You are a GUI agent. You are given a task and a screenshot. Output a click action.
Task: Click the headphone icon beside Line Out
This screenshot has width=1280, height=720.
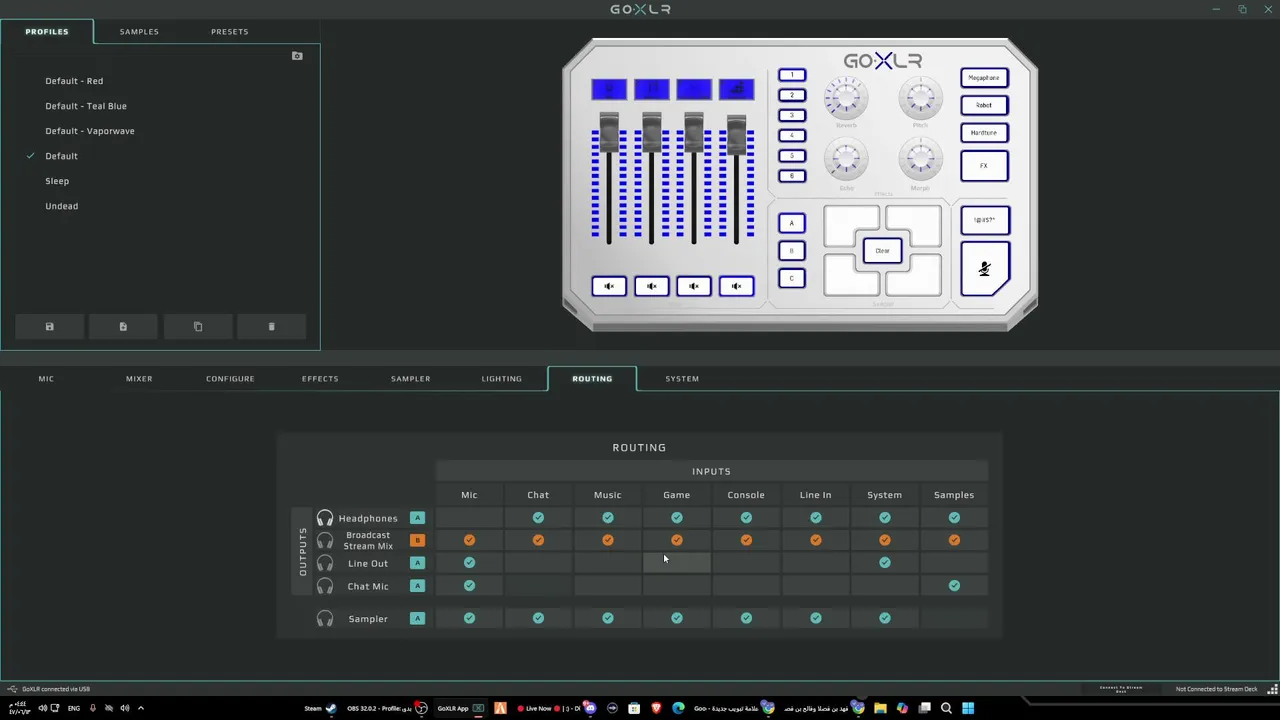point(325,563)
